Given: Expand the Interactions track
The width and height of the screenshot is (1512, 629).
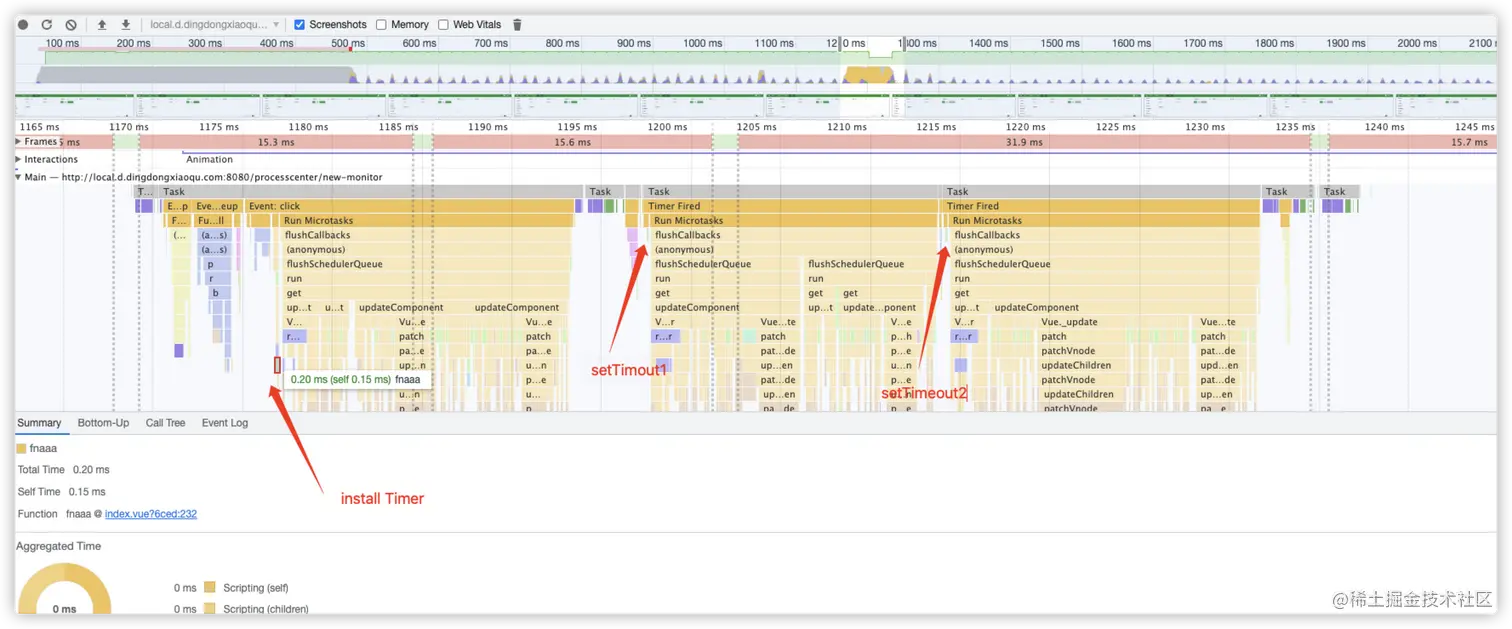Looking at the screenshot, I should point(19,159).
